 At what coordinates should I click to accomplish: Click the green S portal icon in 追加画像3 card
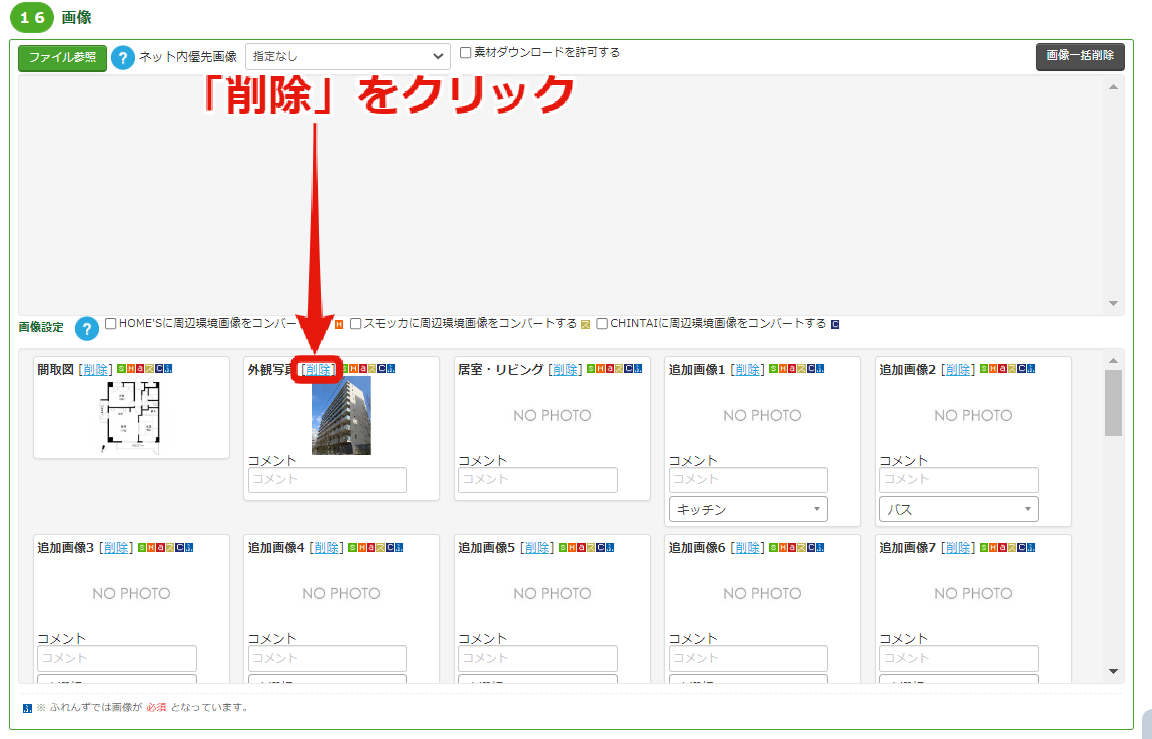point(143,547)
